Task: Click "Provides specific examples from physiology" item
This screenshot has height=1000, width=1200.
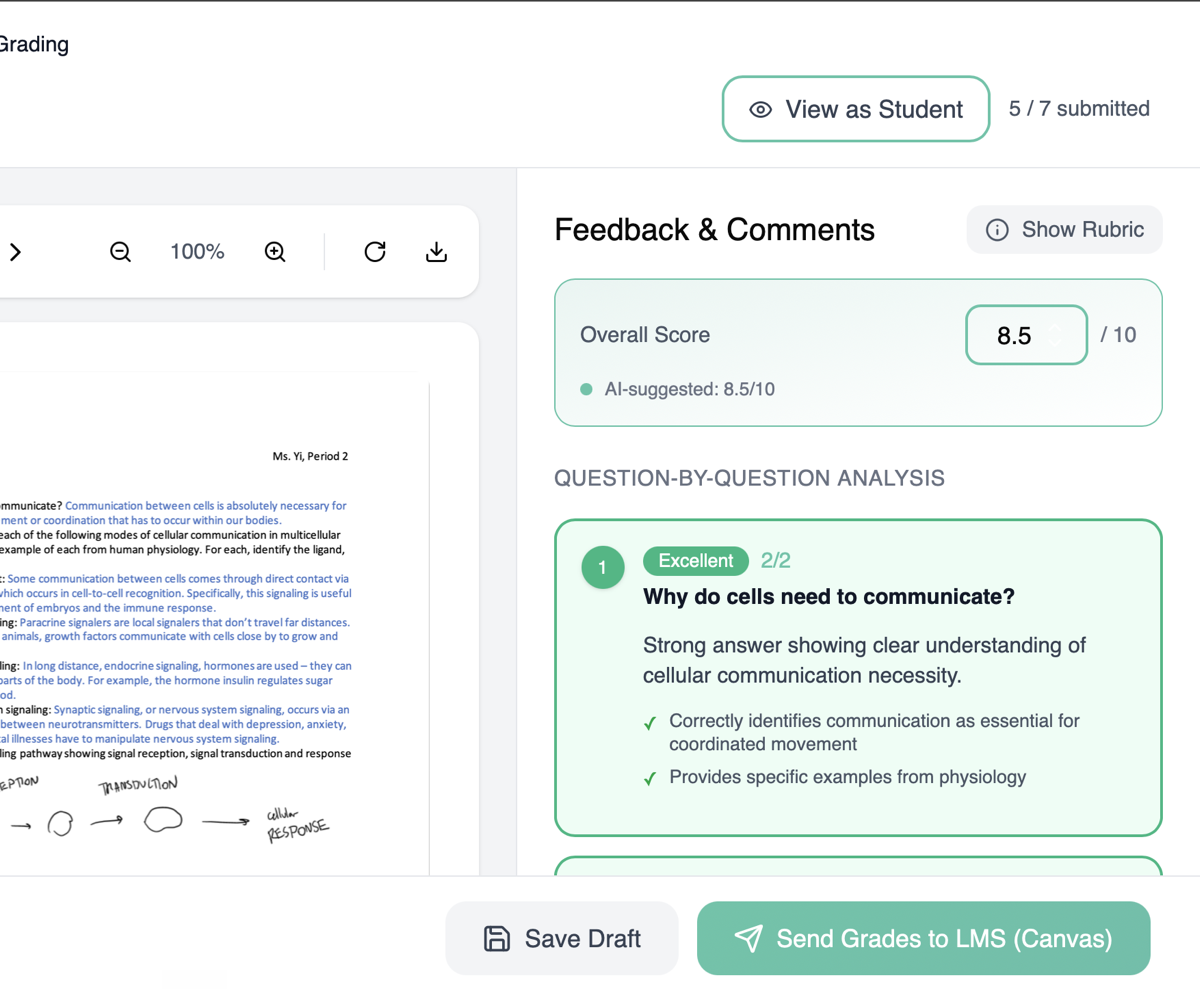Action: tap(847, 777)
